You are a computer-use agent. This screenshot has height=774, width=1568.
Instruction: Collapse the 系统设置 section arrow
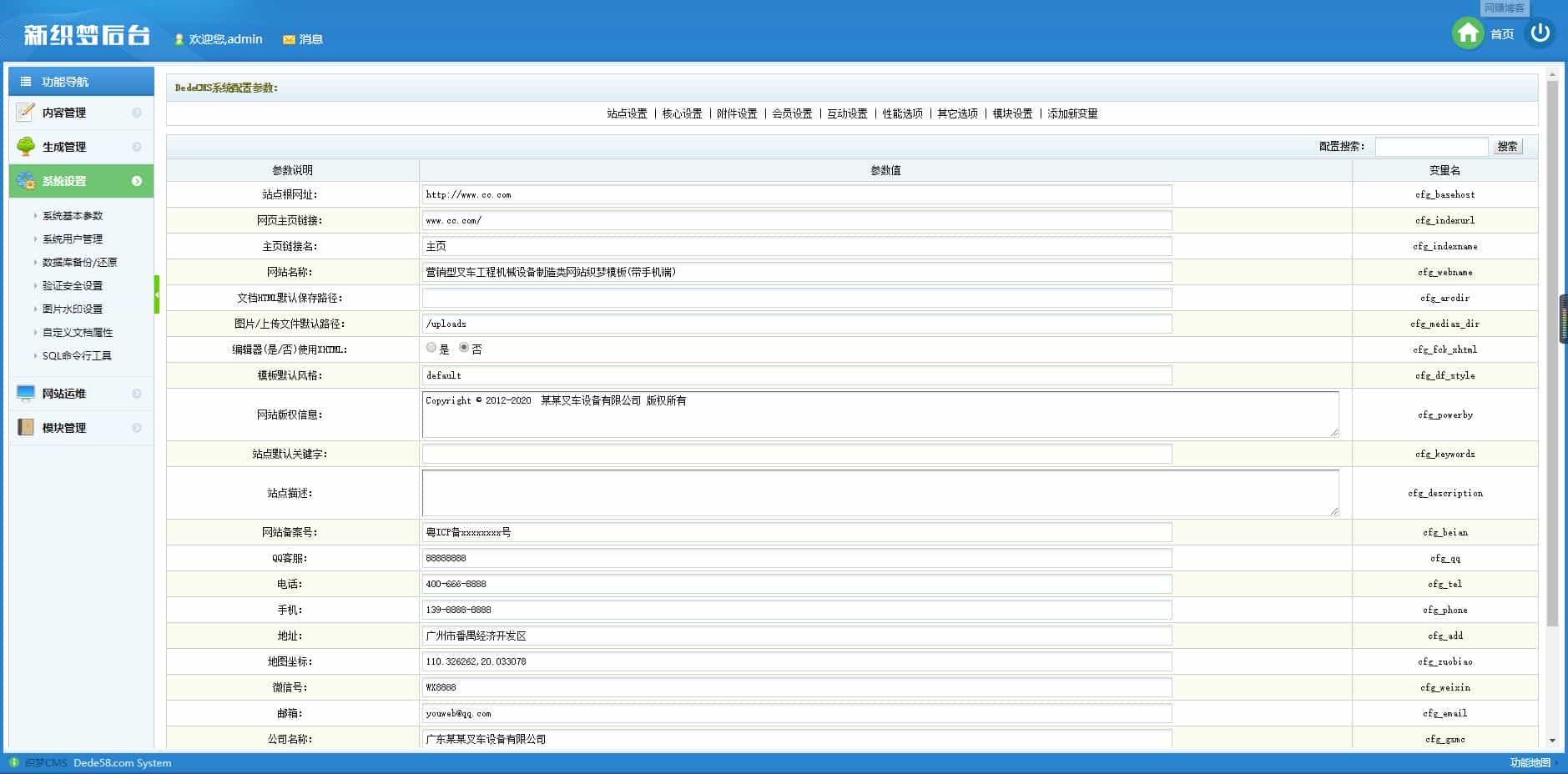point(137,181)
